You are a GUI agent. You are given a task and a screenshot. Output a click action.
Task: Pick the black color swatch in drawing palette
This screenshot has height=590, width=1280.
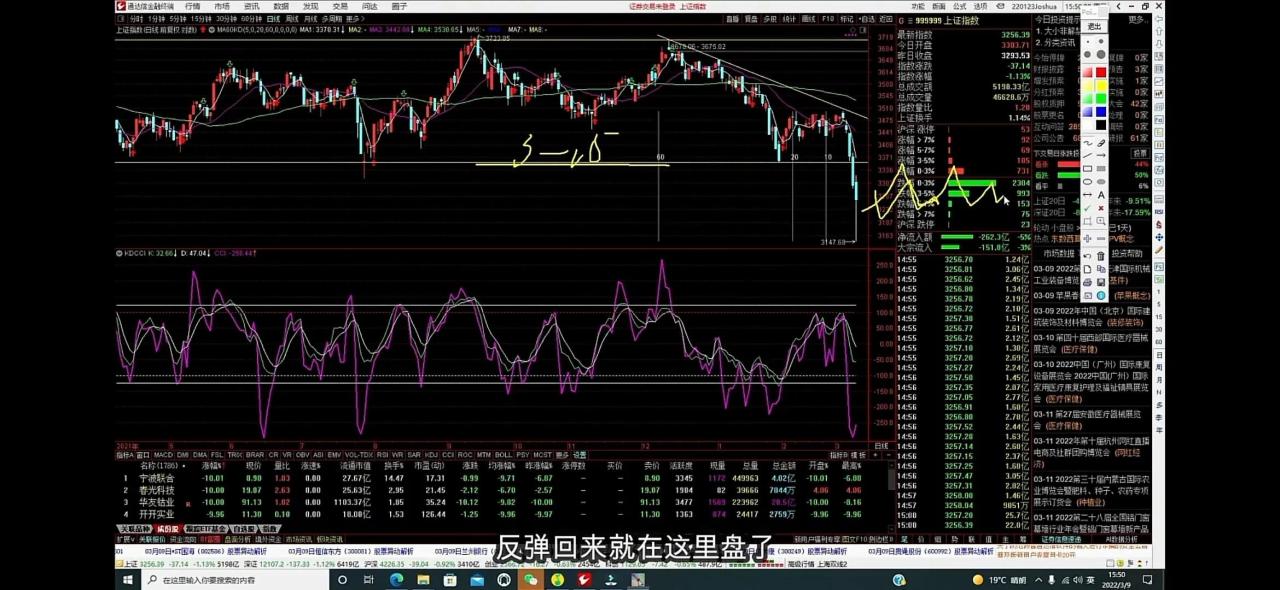(1100, 124)
